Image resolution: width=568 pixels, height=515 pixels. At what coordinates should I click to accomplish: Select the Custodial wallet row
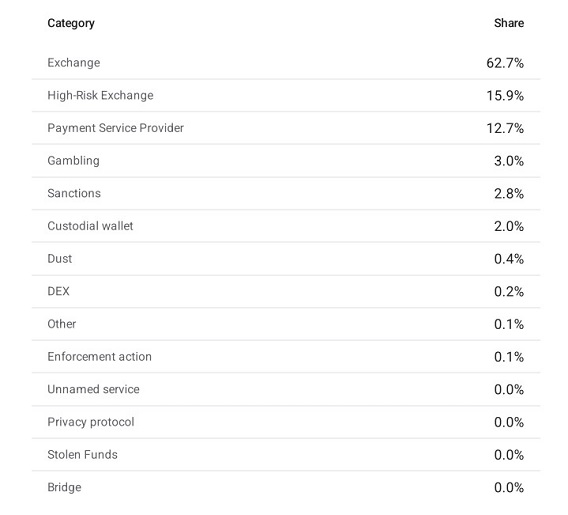tap(286, 226)
